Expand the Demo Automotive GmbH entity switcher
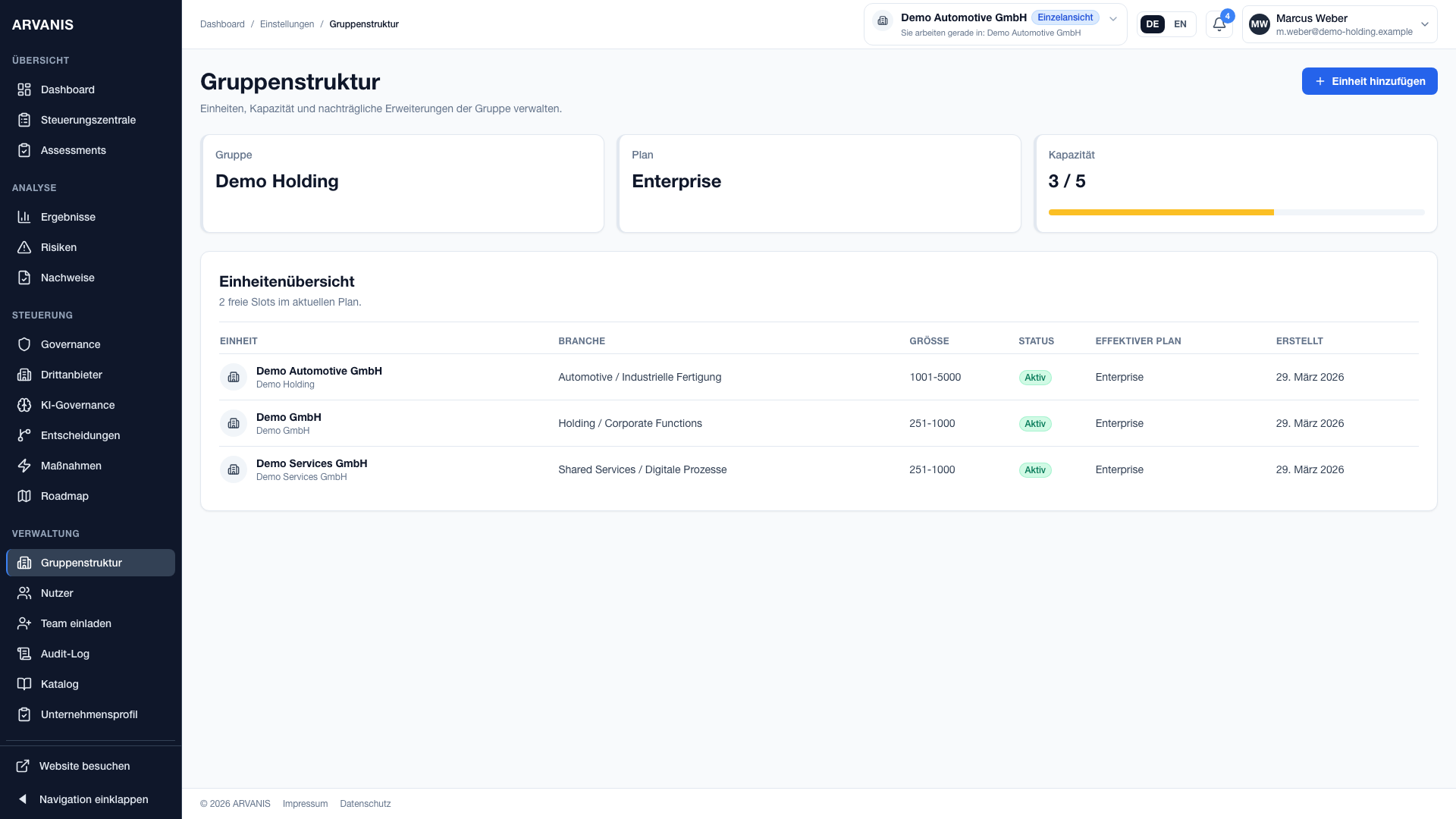Screen dimensions: 1456x819 coord(1112,19)
